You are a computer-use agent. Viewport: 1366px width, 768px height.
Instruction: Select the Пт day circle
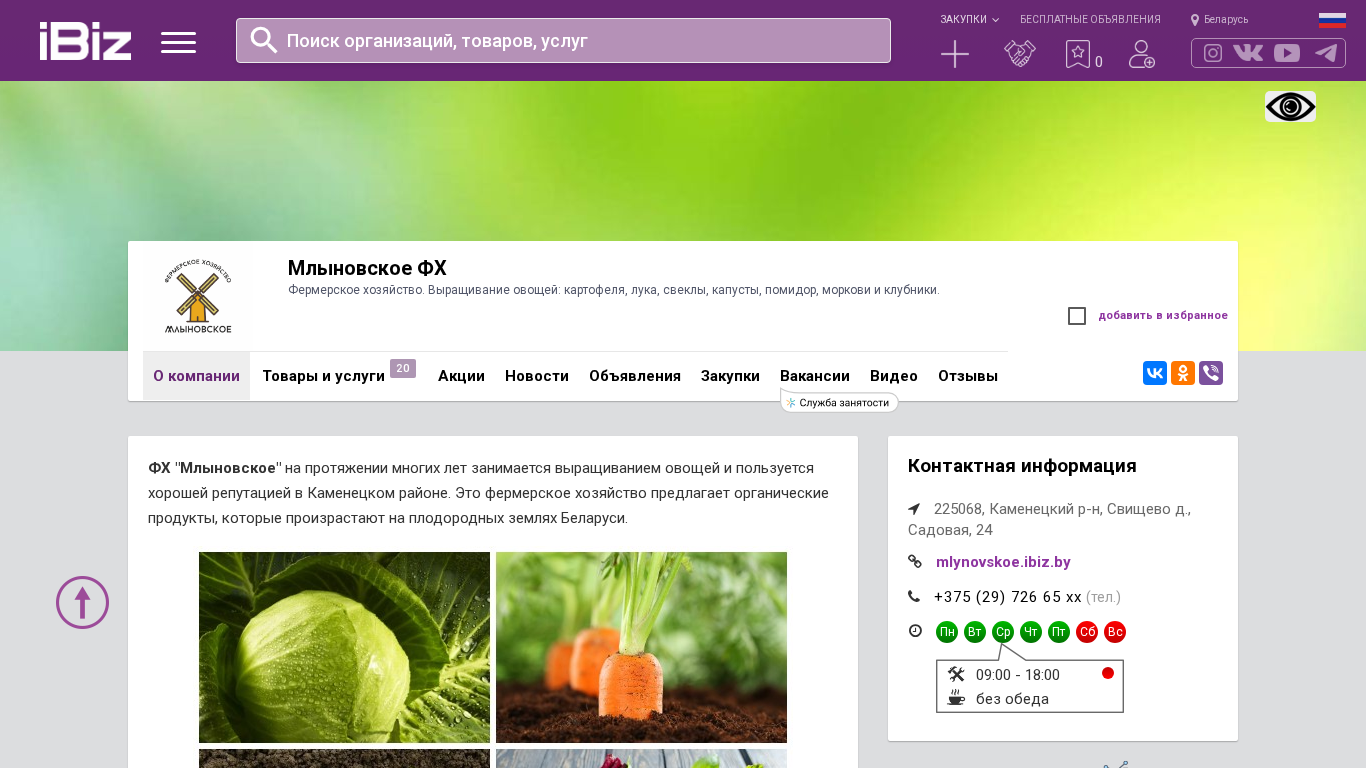pos(1059,632)
